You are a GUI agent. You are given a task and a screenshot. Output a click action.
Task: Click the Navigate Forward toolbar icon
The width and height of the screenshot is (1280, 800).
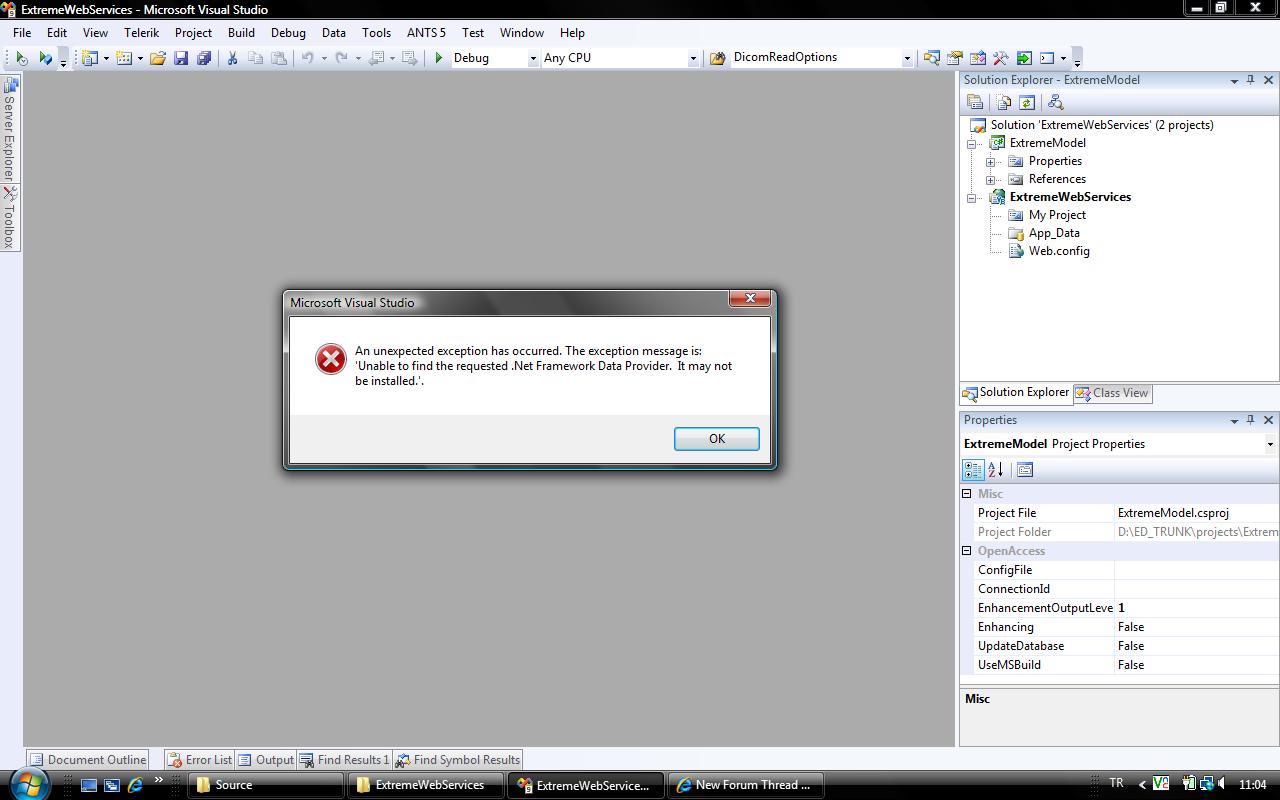(409, 58)
